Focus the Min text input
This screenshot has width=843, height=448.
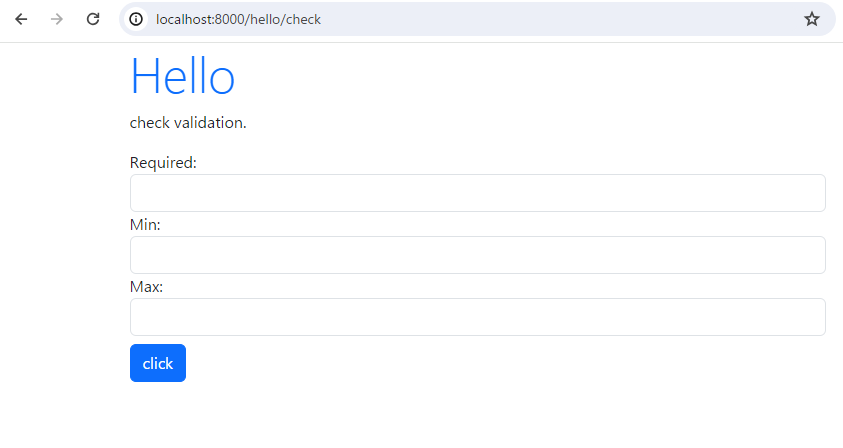tap(477, 255)
